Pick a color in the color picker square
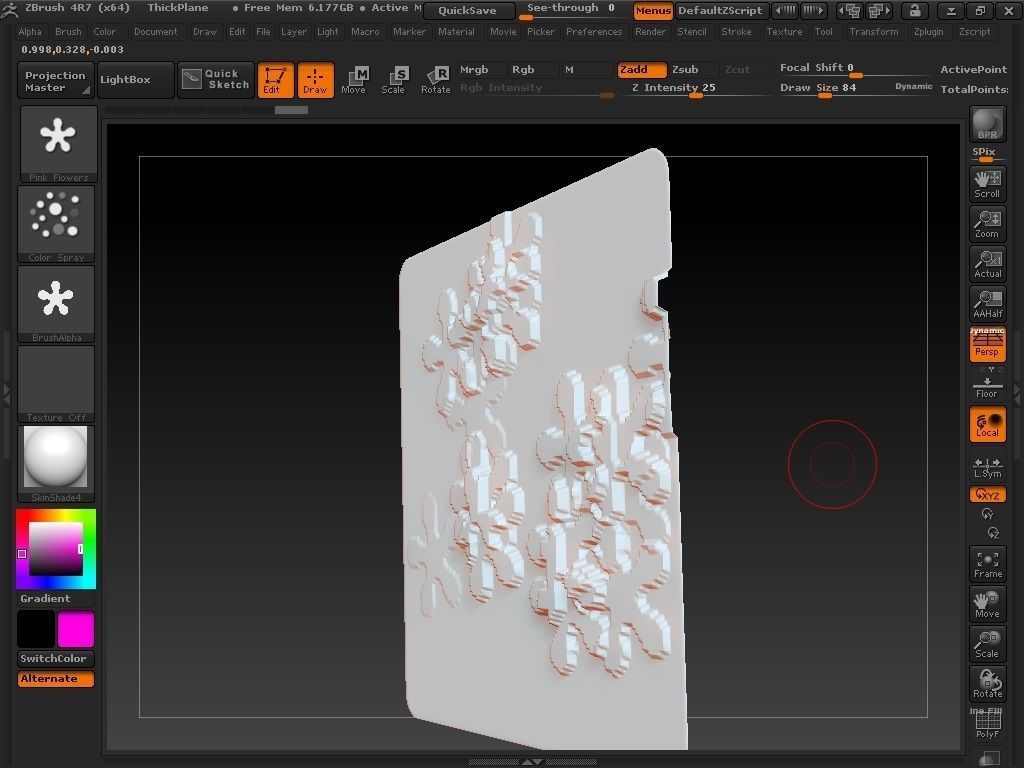The width and height of the screenshot is (1024, 768). [x=56, y=549]
